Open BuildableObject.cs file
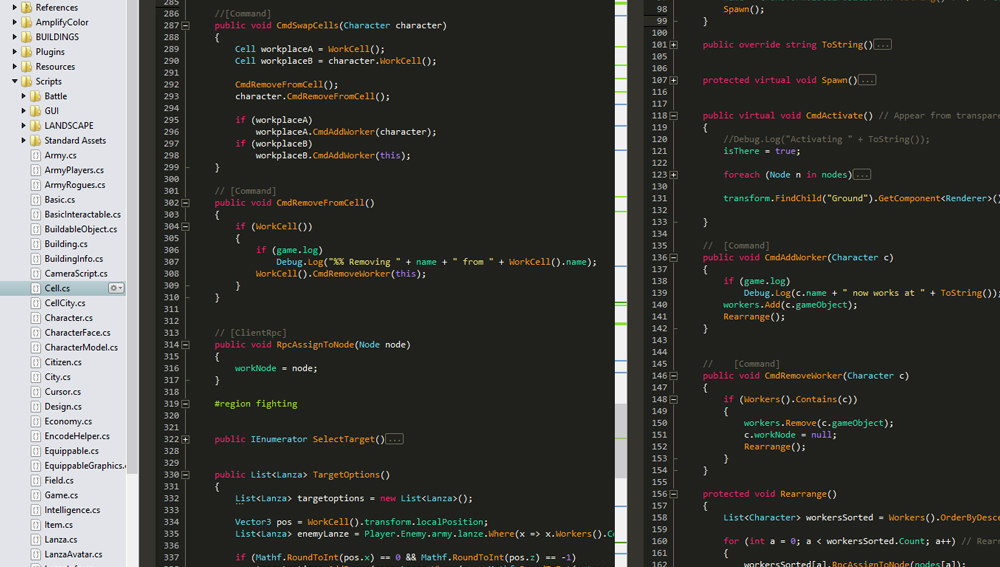Screen dimensions: 1000x567 [80, 229]
